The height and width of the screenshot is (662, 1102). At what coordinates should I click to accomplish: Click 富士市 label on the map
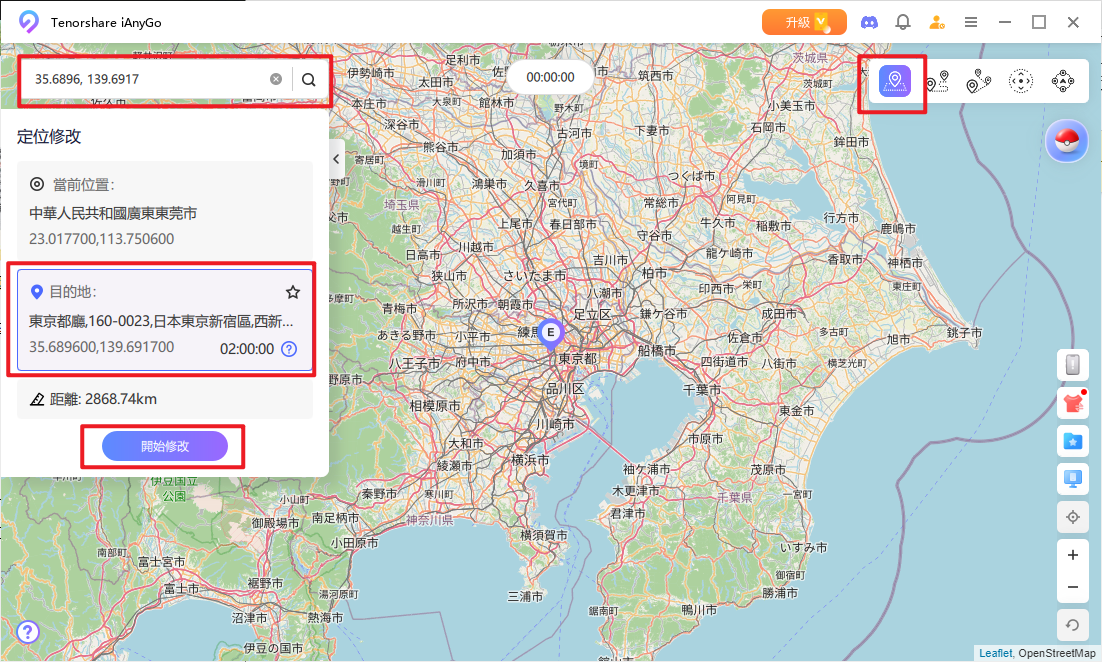click(181, 589)
